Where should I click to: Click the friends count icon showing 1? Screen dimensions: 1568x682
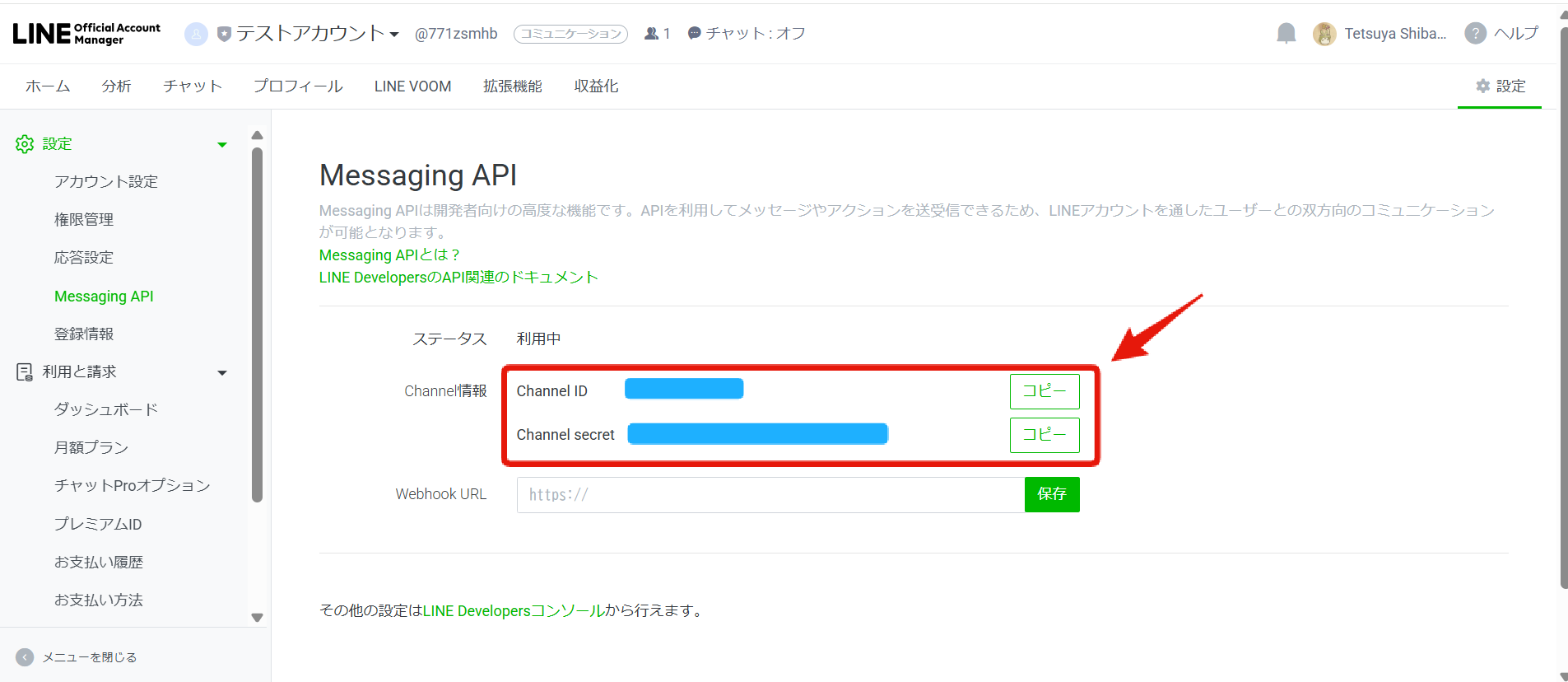[x=652, y=34]
